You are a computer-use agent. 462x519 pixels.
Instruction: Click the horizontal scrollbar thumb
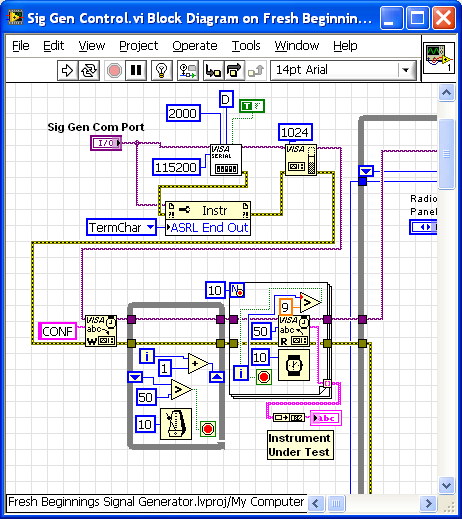(x=336, y=503)
